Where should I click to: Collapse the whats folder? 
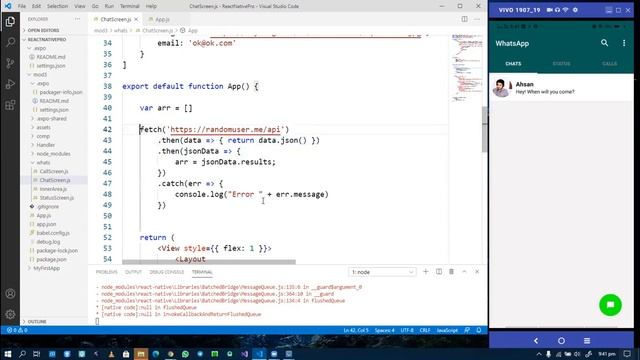click(43, 162)
